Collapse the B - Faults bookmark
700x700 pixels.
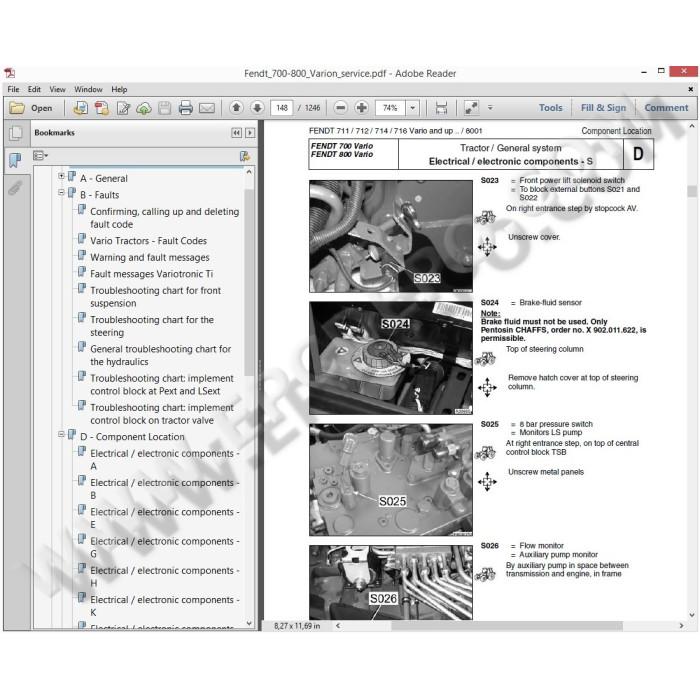point(61,192)
